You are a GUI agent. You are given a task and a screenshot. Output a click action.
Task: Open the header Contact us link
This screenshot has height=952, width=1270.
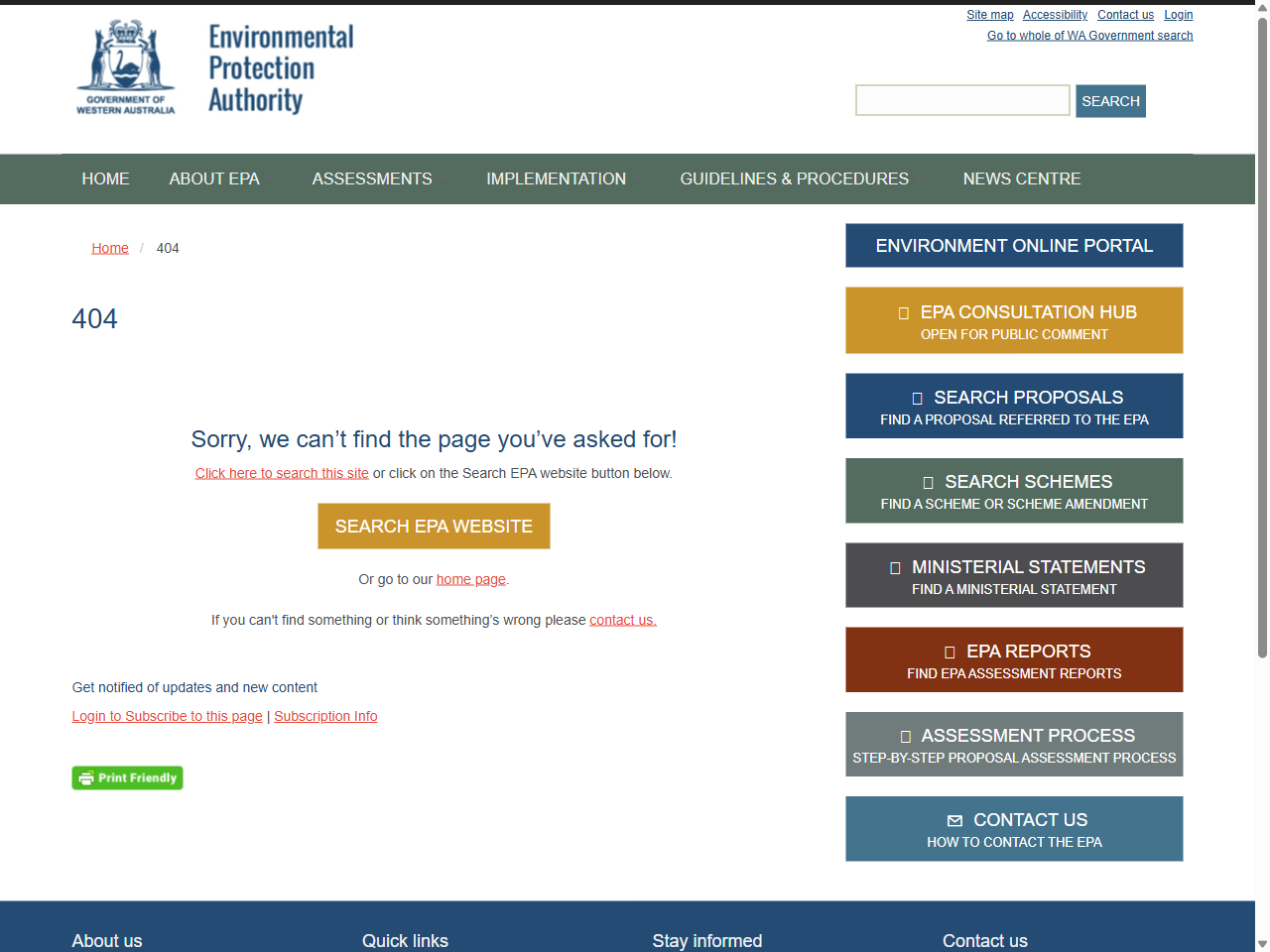click(x=1125, y=15)
